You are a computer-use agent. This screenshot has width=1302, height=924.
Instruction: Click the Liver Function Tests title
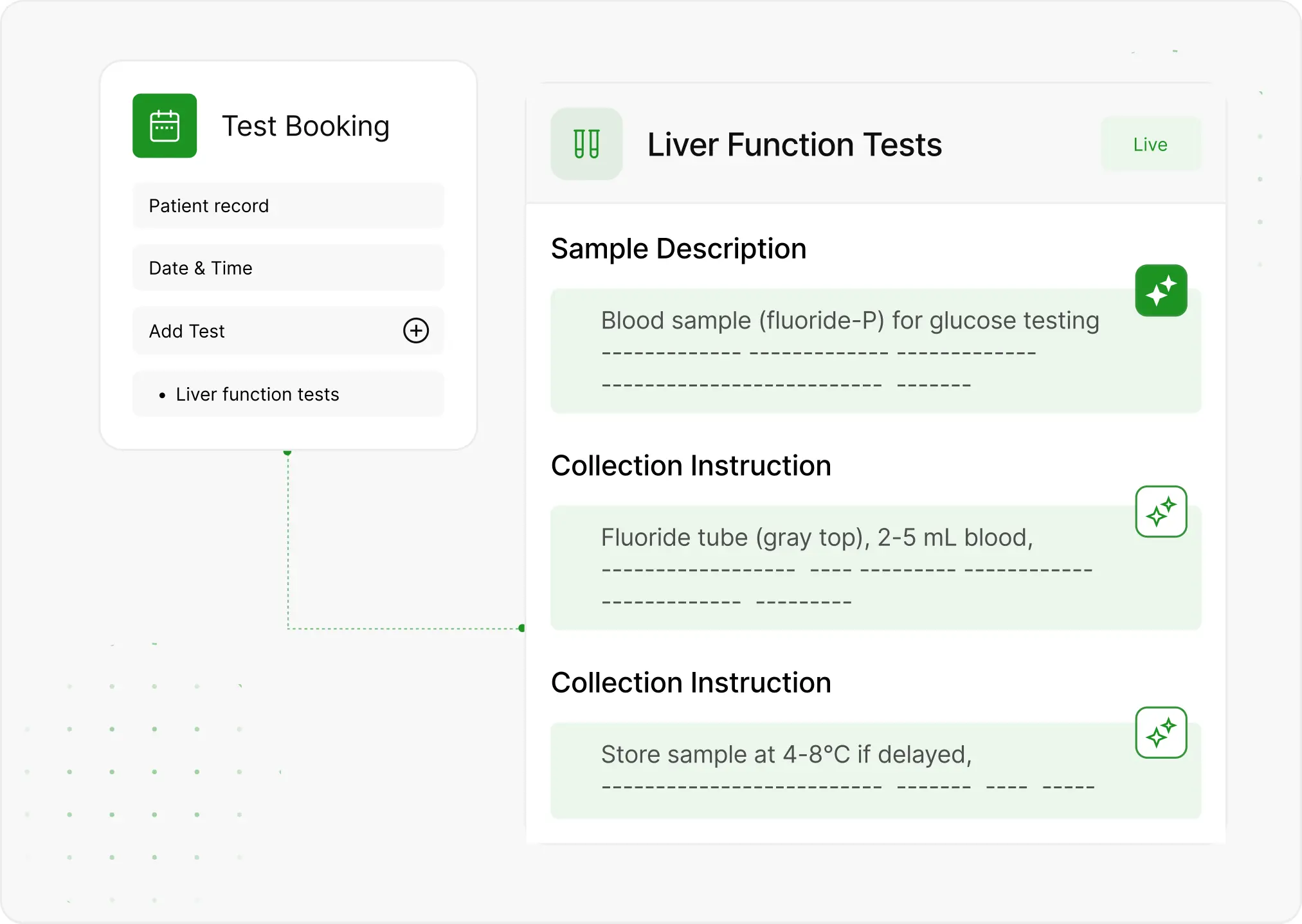(794, 145)
